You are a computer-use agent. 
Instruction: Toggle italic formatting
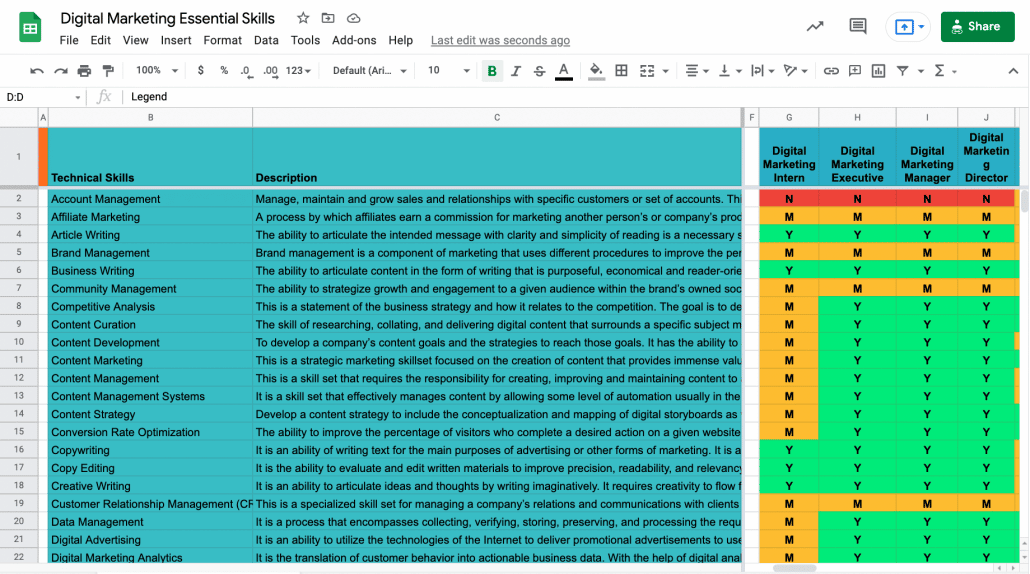point(516,71)
